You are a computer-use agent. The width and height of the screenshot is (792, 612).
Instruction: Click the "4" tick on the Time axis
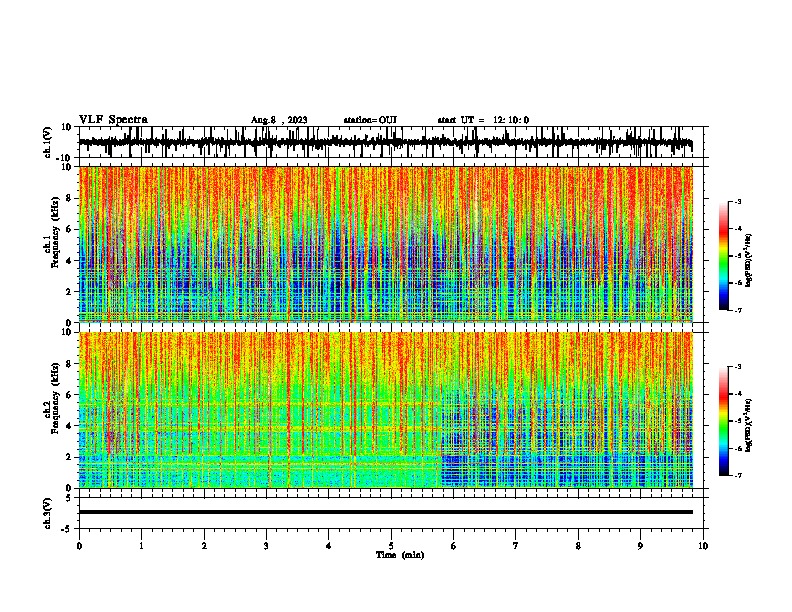(x=329, y=546)
